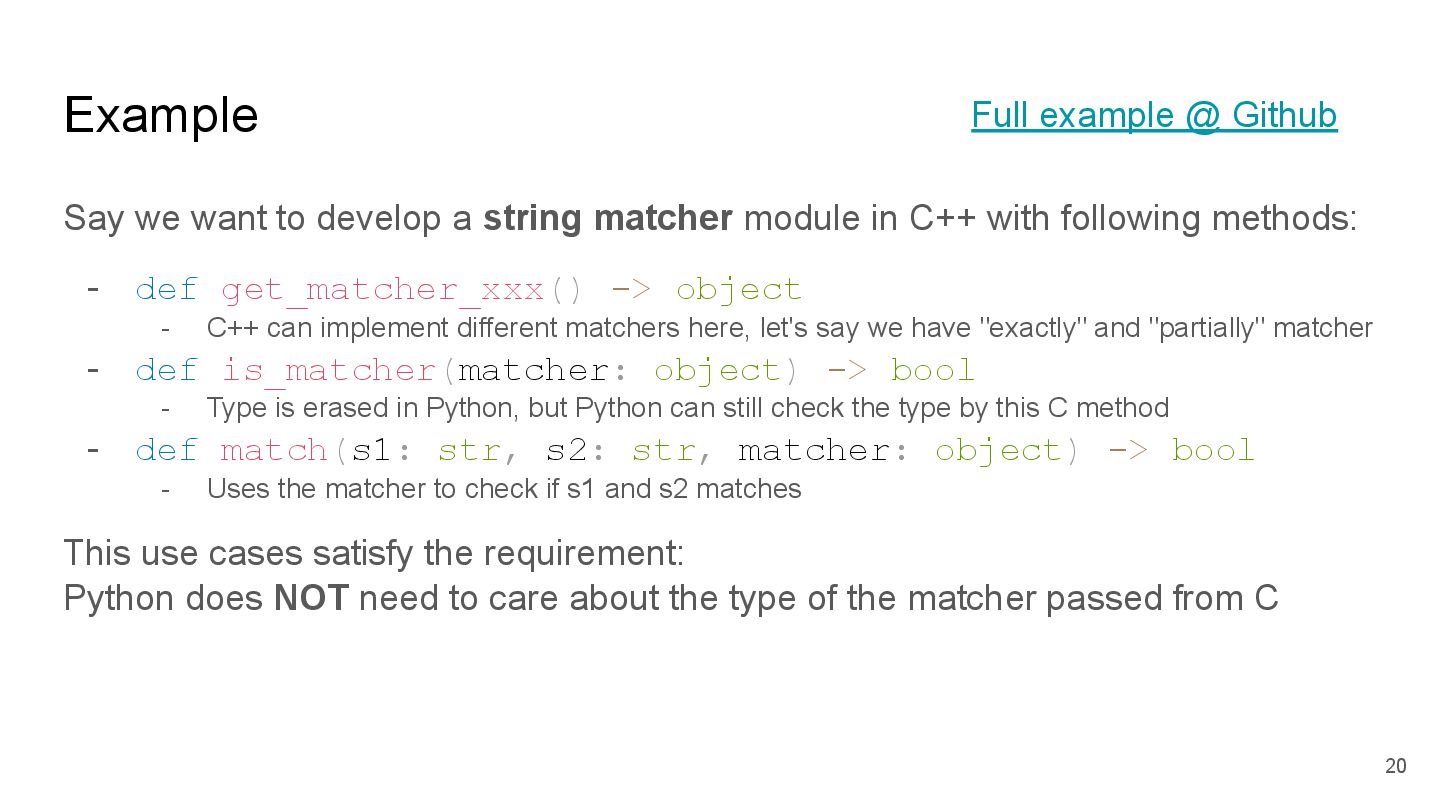Click the slide number 20

1395,766
